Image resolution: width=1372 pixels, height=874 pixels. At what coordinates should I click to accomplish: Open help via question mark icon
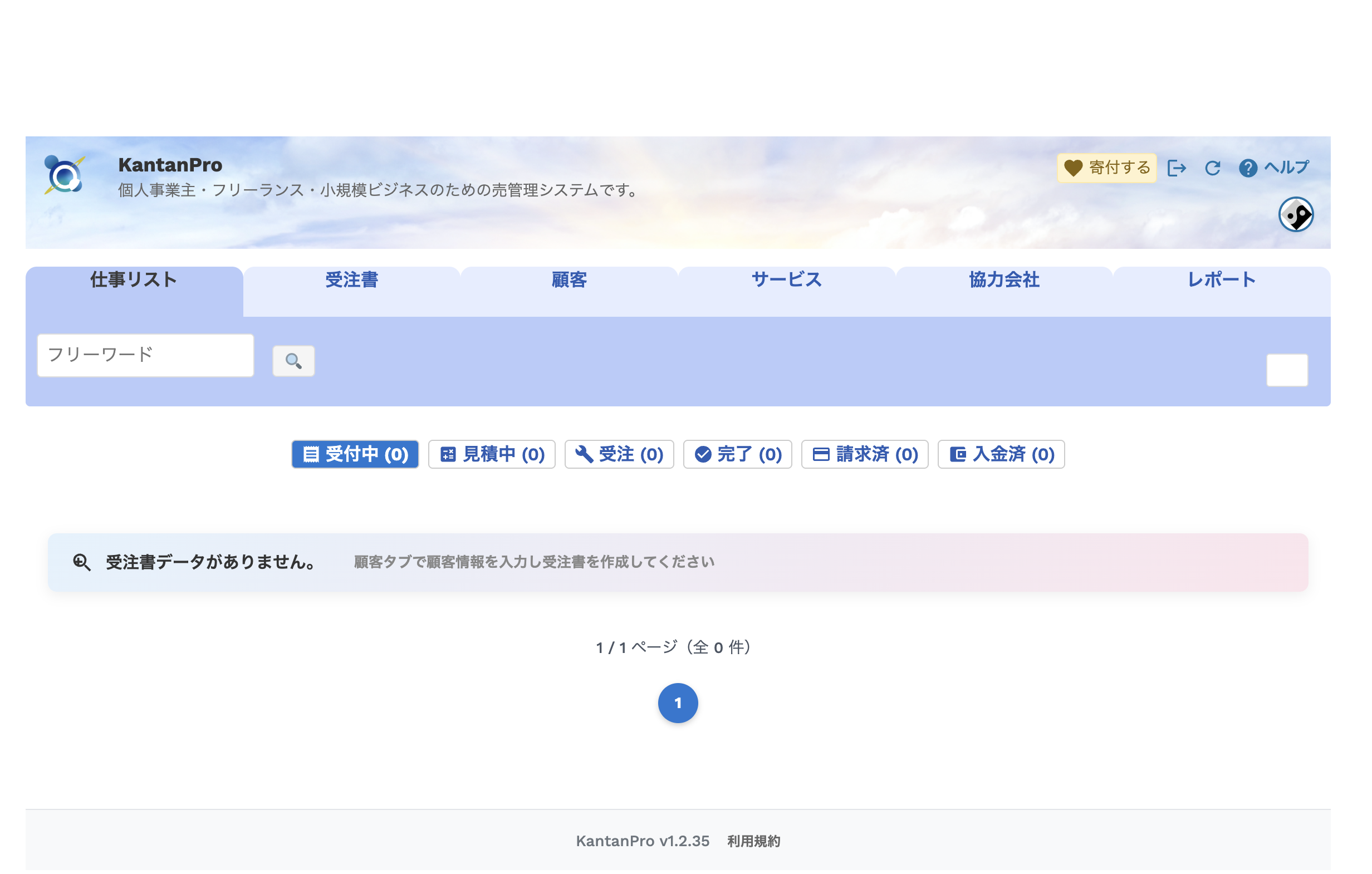pos(1248,168)
